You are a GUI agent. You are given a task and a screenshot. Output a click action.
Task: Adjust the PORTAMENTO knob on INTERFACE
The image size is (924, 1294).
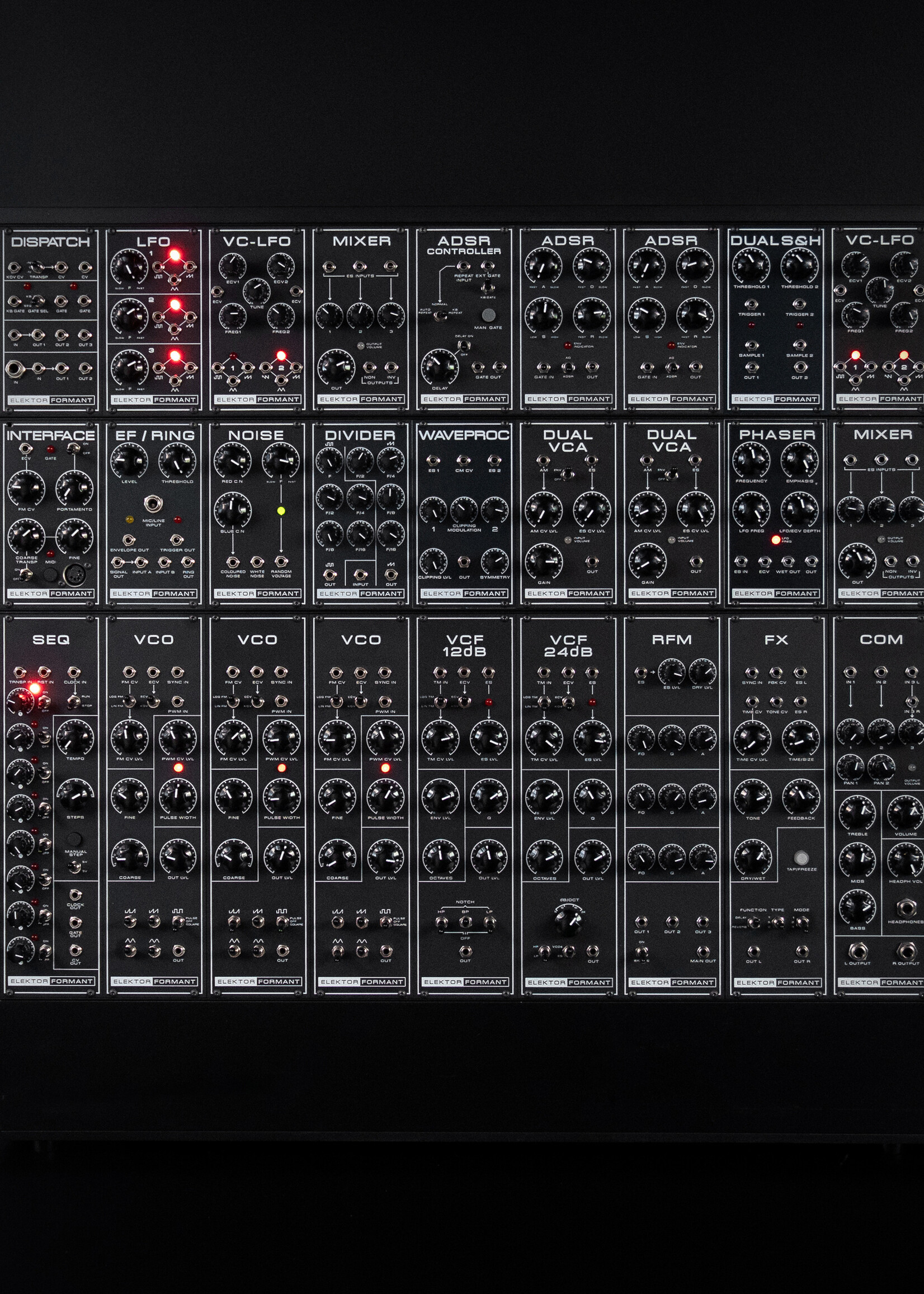click(74, 488)
